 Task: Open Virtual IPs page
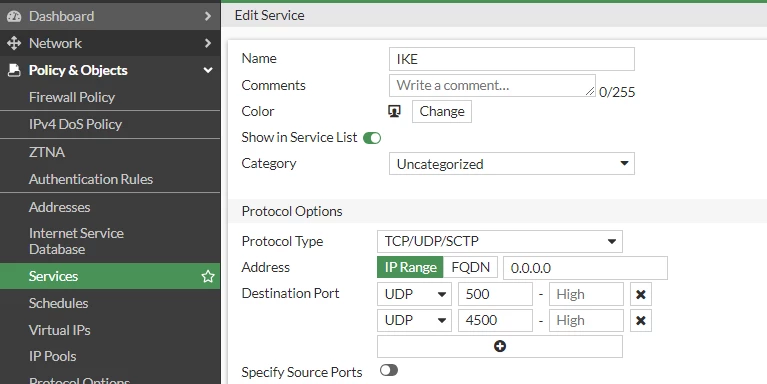[x=60, y=330]
